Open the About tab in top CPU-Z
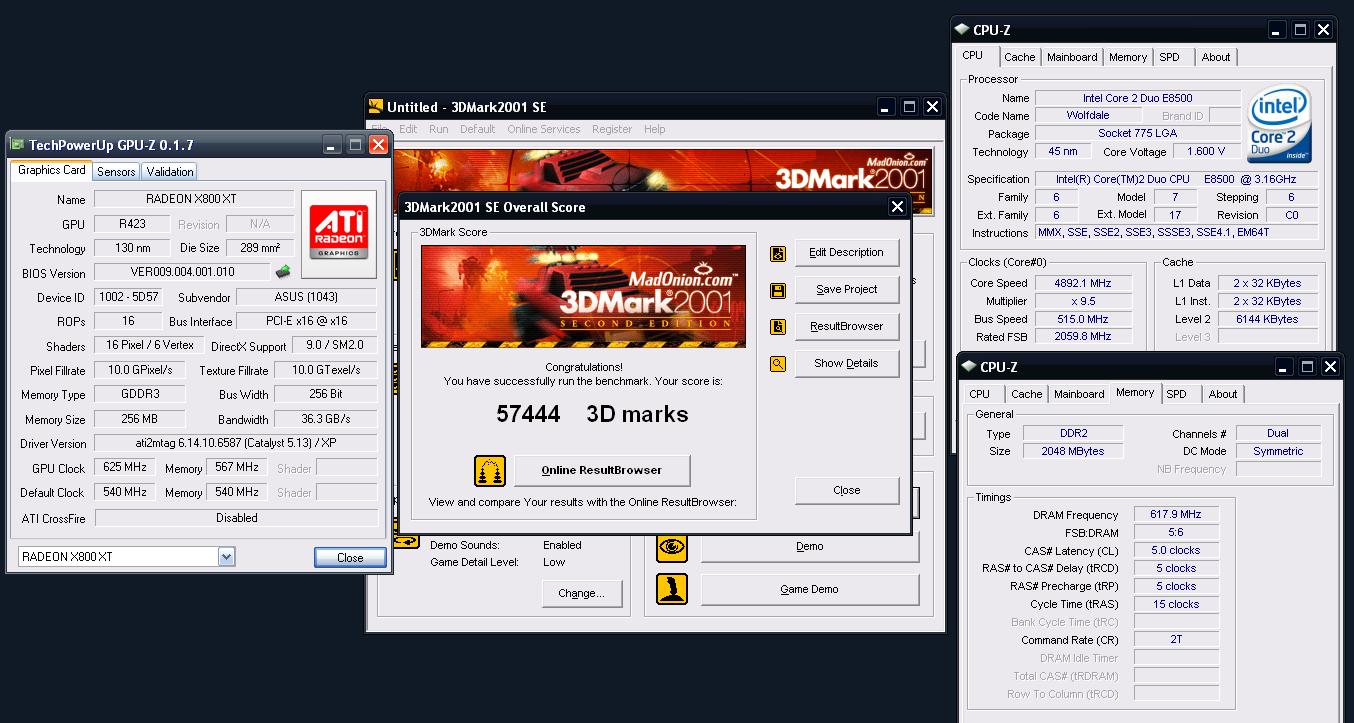 [x=1216, y=58]
